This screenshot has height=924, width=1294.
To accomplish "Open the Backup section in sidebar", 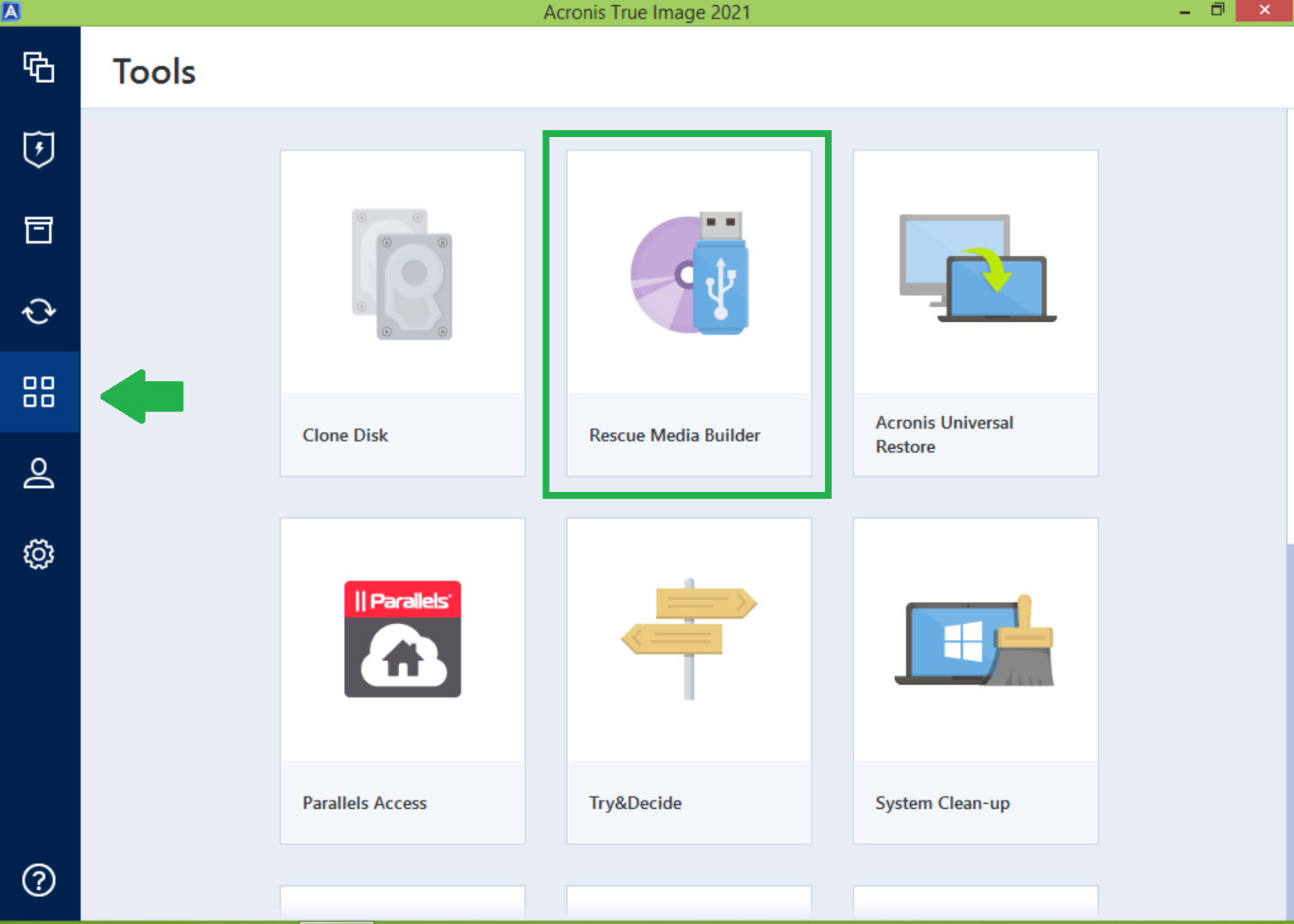I will point(39,67).
